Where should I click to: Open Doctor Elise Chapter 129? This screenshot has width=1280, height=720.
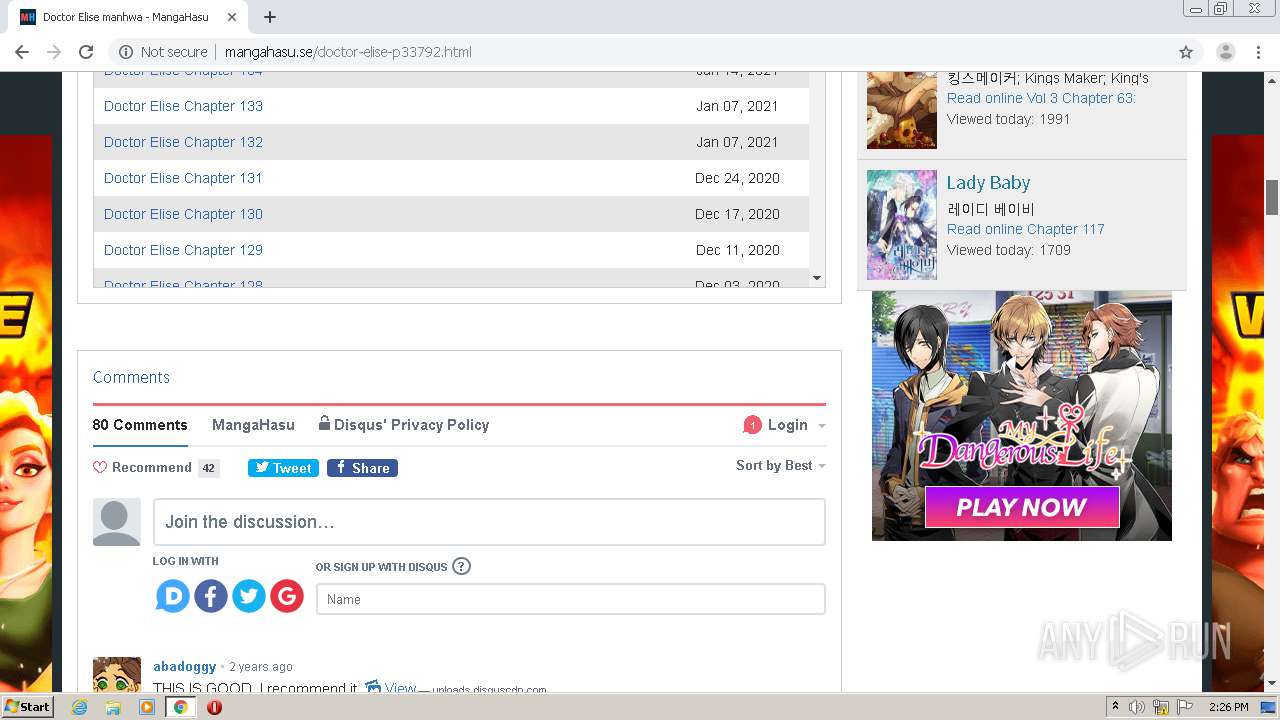coord(183,250)
